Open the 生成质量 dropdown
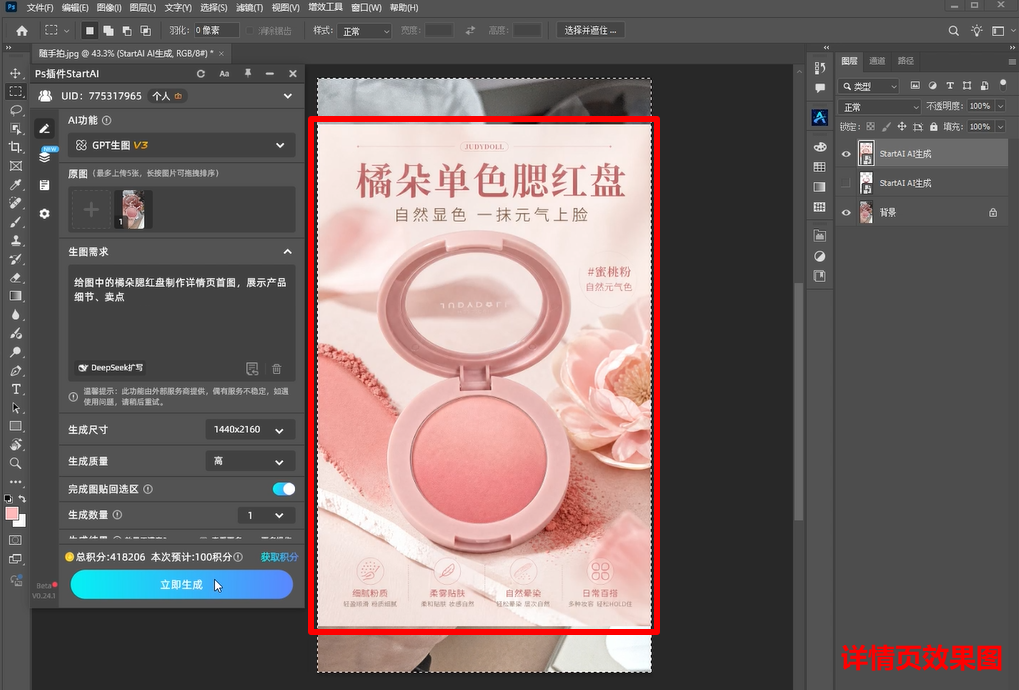The height and width of the screenshot is (690, 1019). [x=250, y=461]
